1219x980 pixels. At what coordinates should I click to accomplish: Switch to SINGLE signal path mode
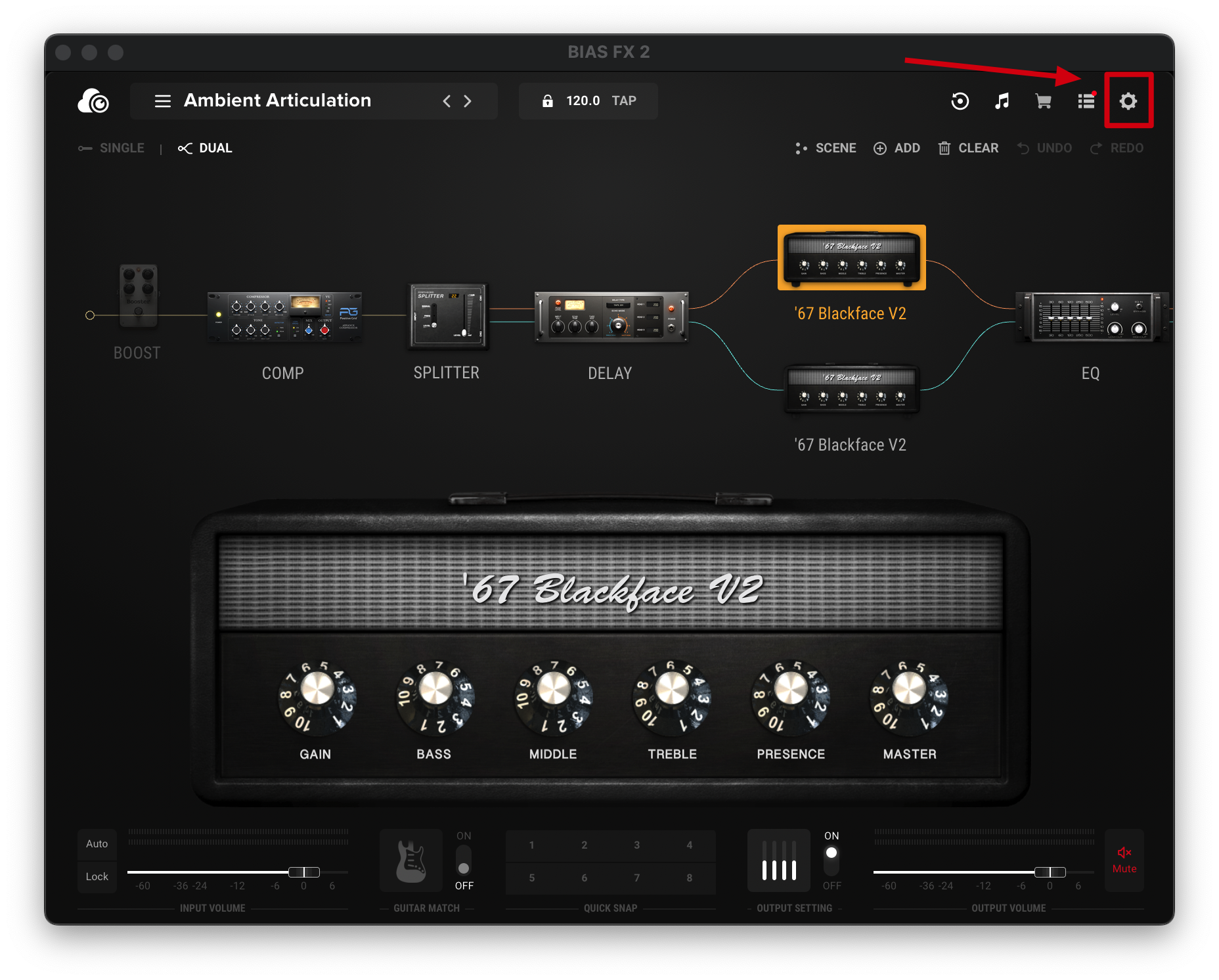pyautogui.click(x=112, y=148)
